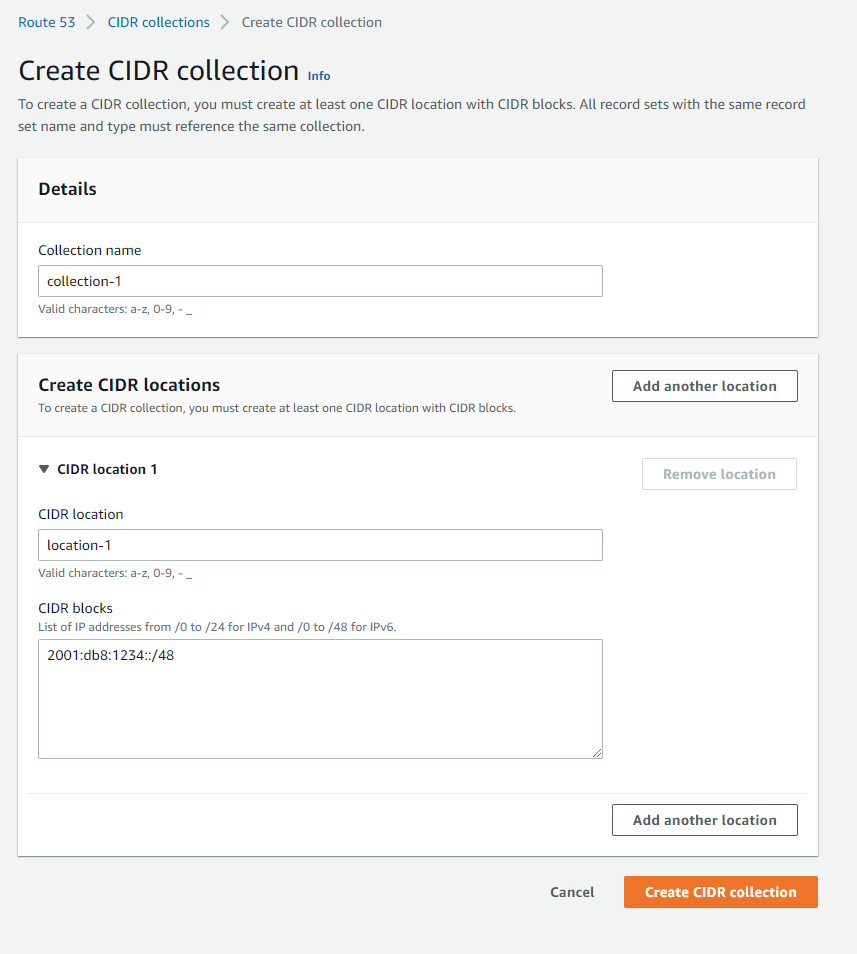Click the Details section header
Image resolution: width=857 pixels, height=954 pixels.
67,189
